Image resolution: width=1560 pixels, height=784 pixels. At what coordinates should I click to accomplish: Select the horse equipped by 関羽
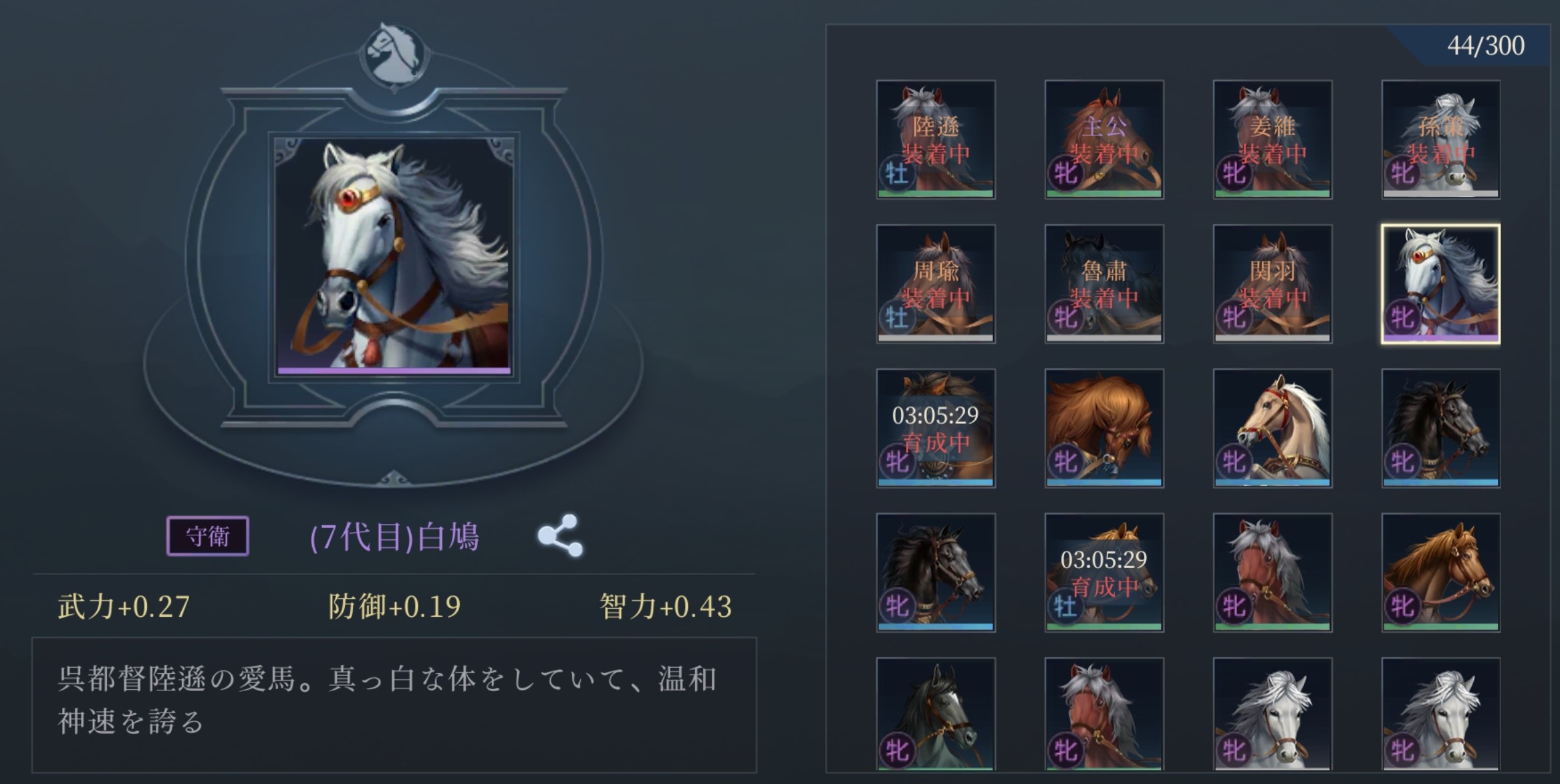1273,284
